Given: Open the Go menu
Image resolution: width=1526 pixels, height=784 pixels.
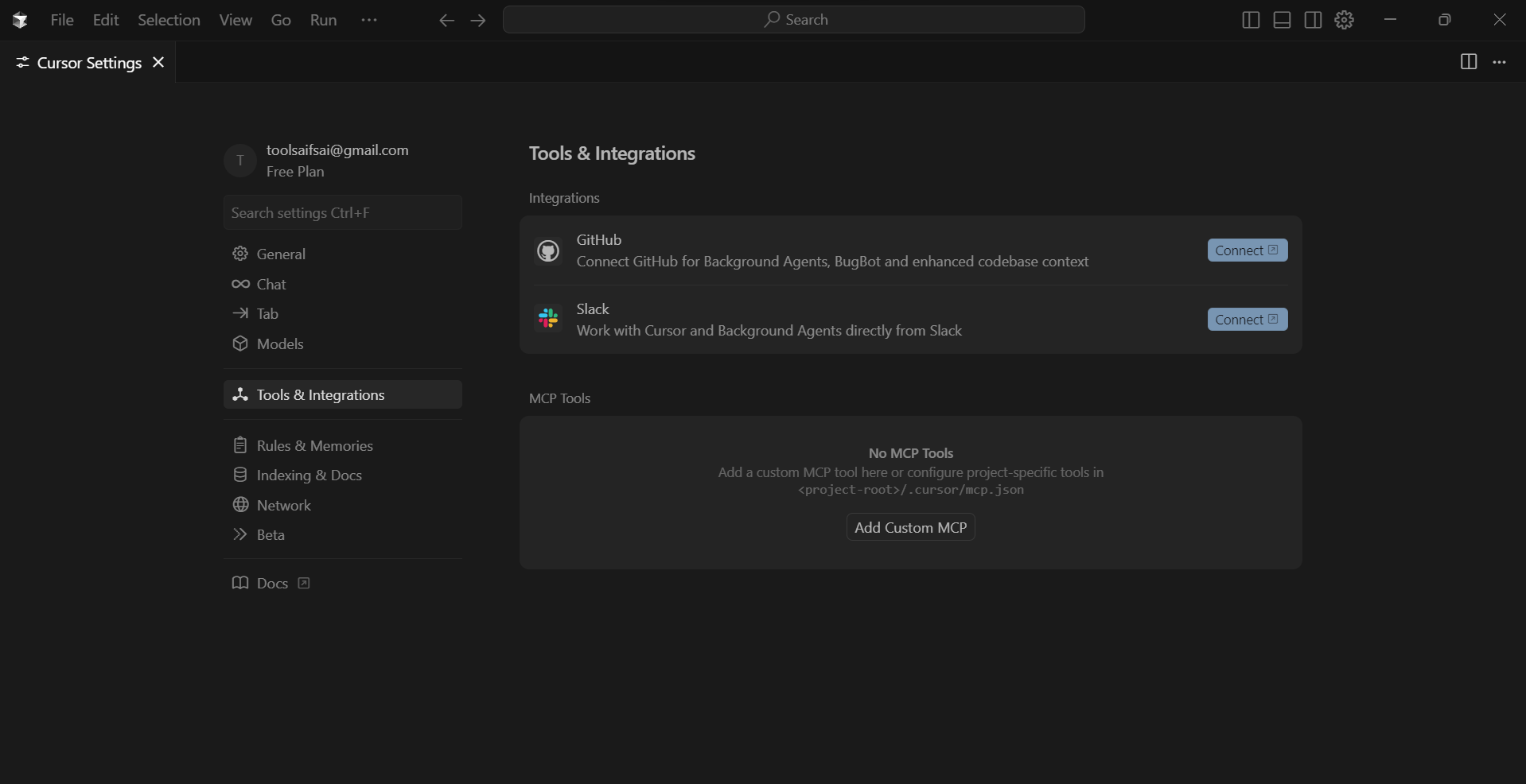Looking at the screenshot, I should (x=281, y=20).
